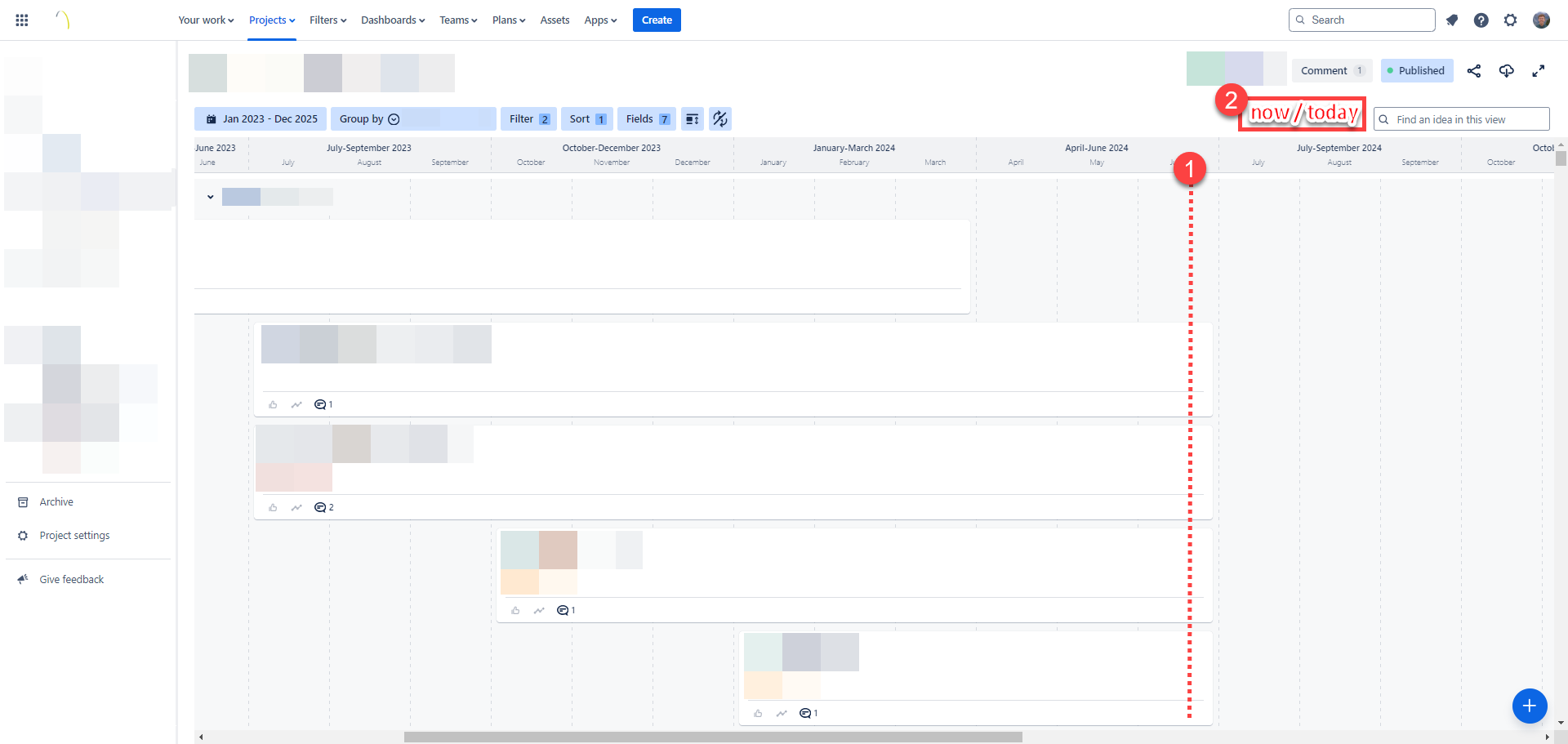Open the Projects menu
This screenshot has height=744, width=1568.
click(x=272, y=20)
